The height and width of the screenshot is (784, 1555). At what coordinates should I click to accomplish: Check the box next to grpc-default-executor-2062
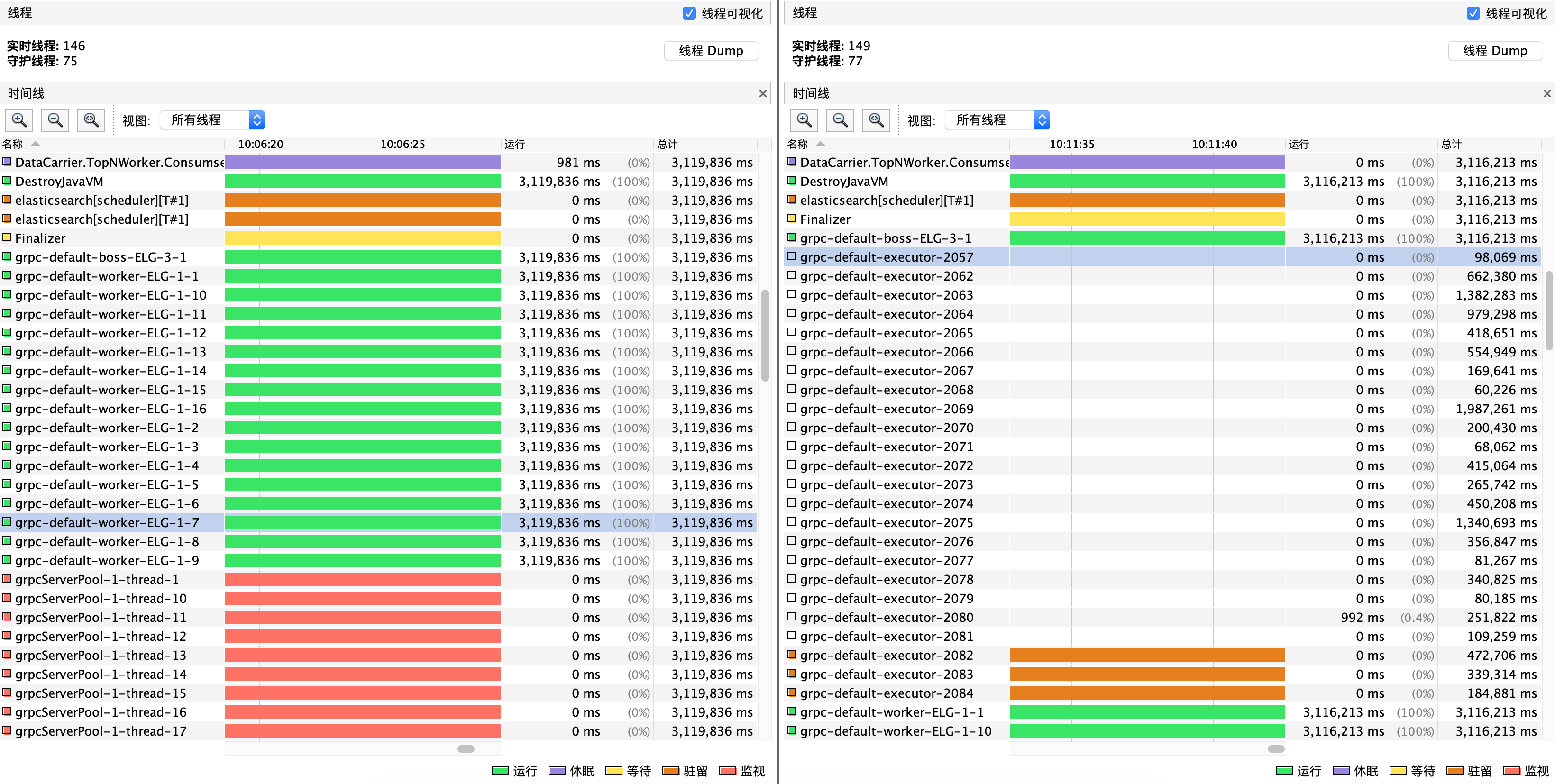click(791, 275)
